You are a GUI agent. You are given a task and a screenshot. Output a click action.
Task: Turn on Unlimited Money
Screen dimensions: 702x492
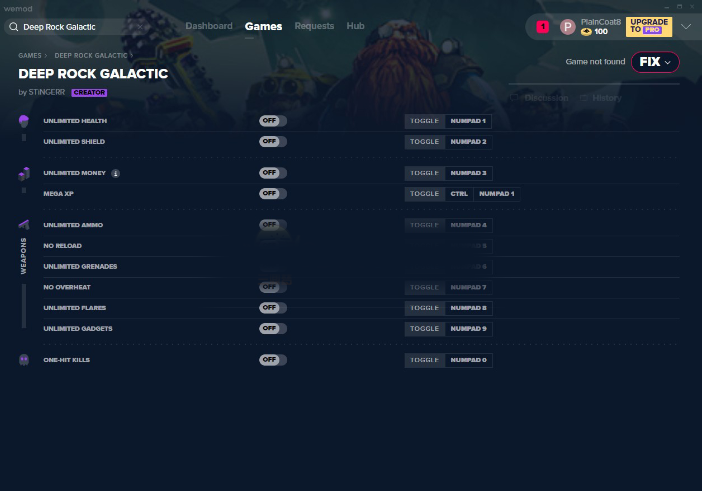click(273, 173)
